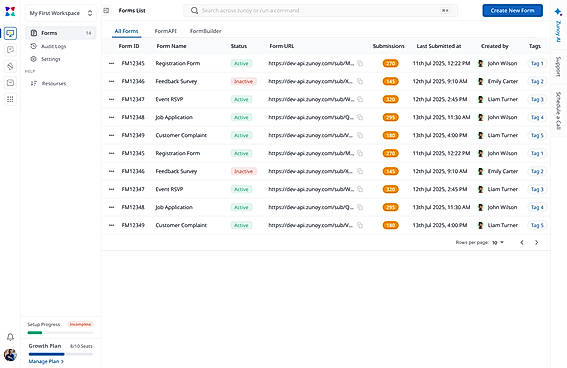Click Tag 5 on second Customer Complaint row
The height and width of the screenshot is (368, 567).
(x=537, y=225)
